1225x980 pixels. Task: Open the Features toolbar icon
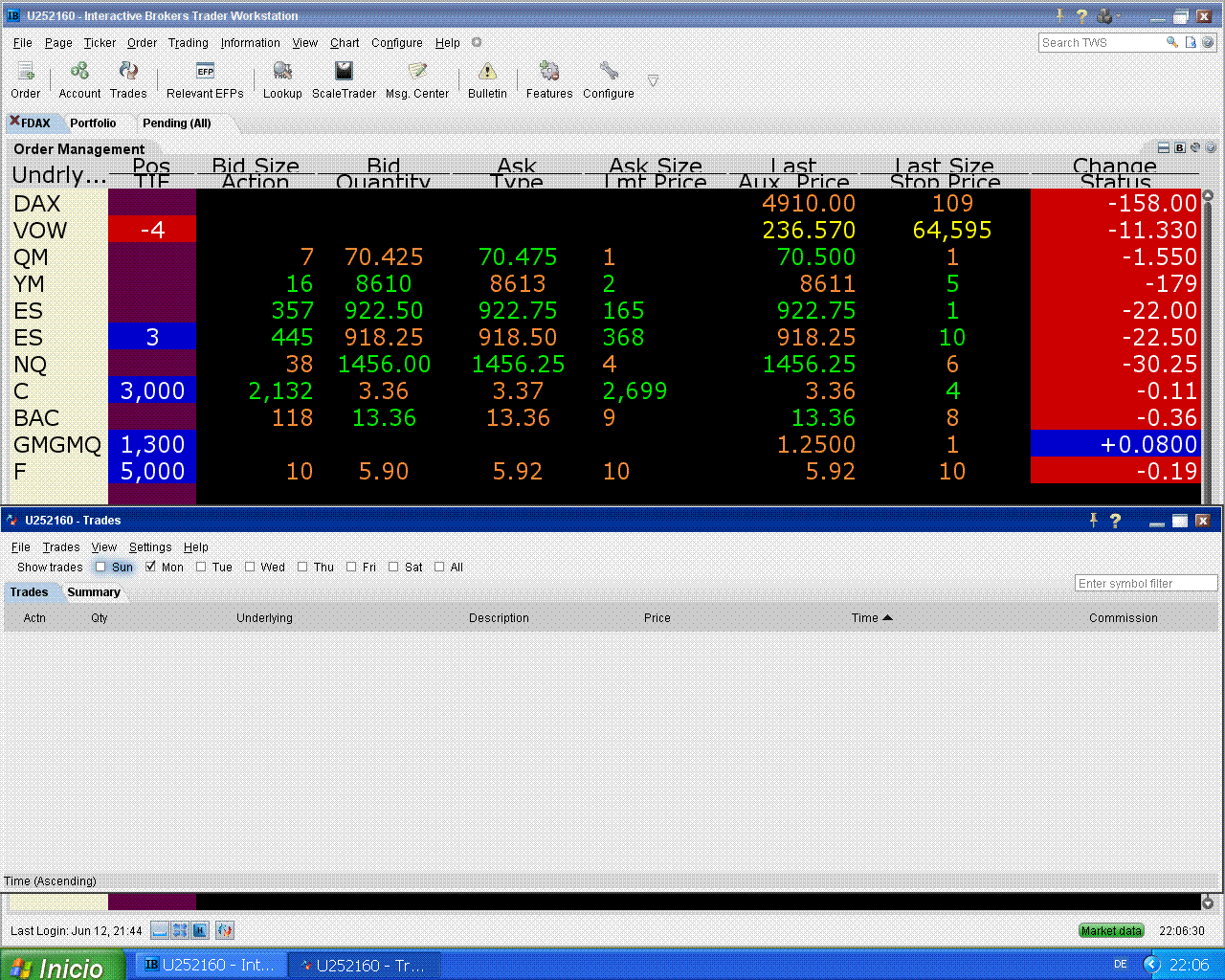(x=549, y=79)
